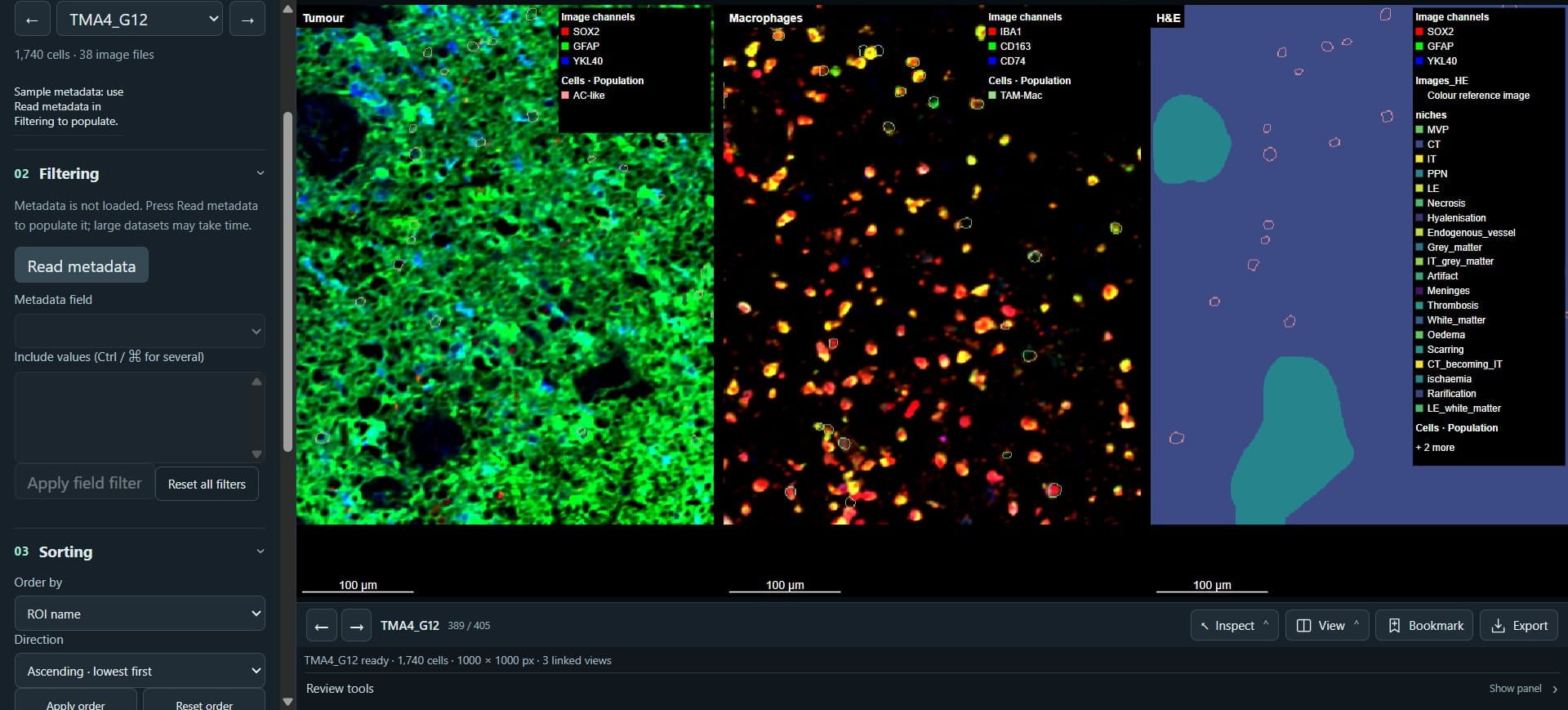Click the green GFAP swatch in the Tumour legend

click(565, 47)
